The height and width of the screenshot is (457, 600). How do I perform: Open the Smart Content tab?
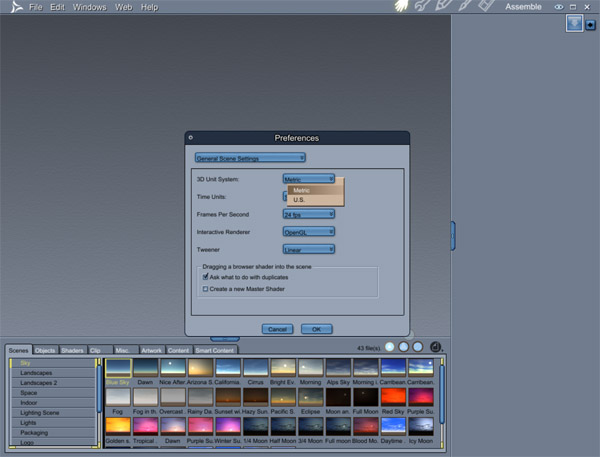pyautogui.click(x=215, y=350)
